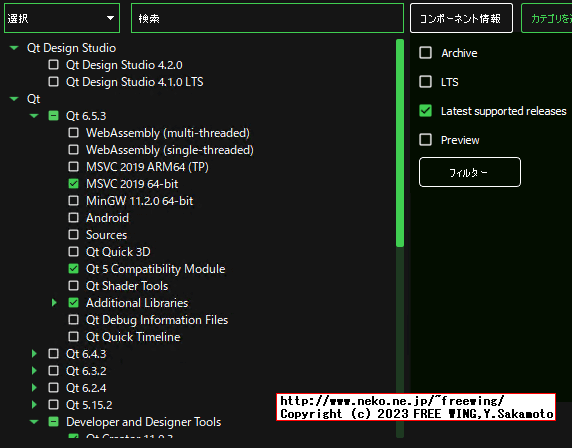Select the Qt Quick Timeline label
This screenshot has width=572, height=448.
133,337
